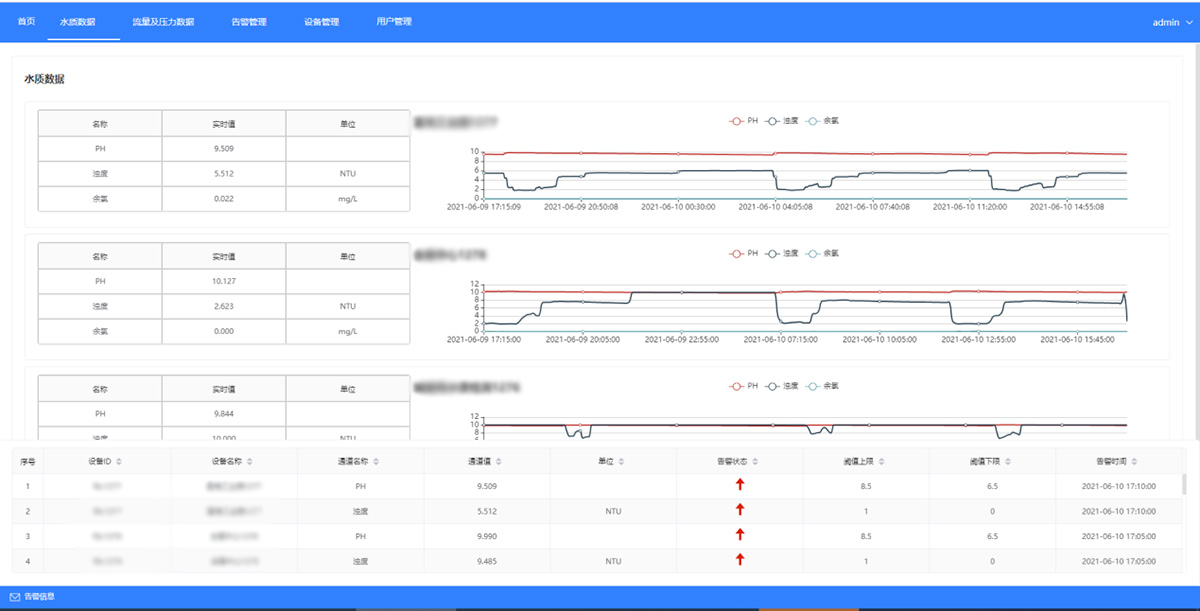The image size is (1200, 611).
Task: Click 9.990 channel value in alarm table
Action: click(487, 535)
